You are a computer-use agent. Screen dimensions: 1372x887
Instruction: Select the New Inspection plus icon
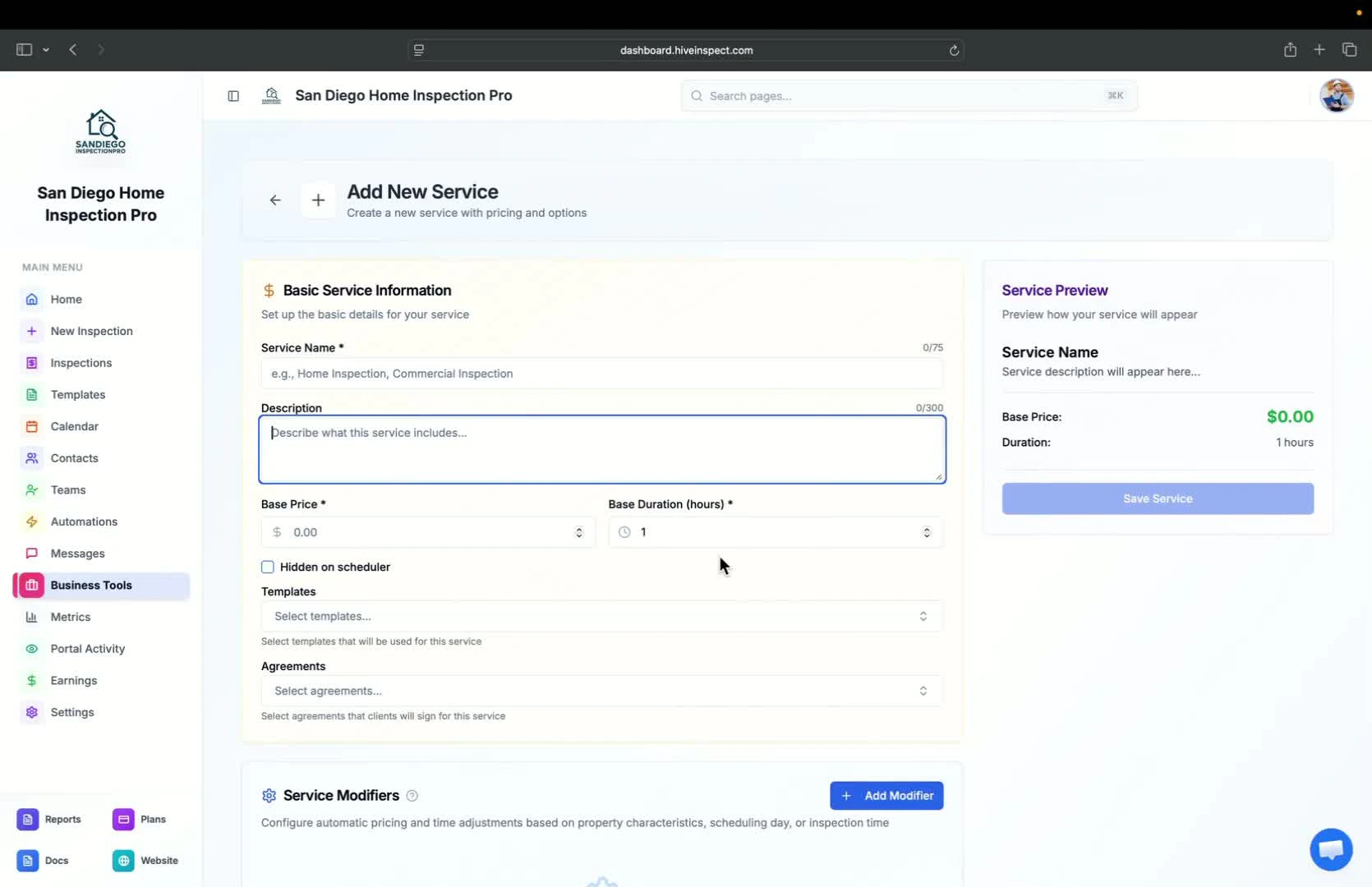point(31,331)
